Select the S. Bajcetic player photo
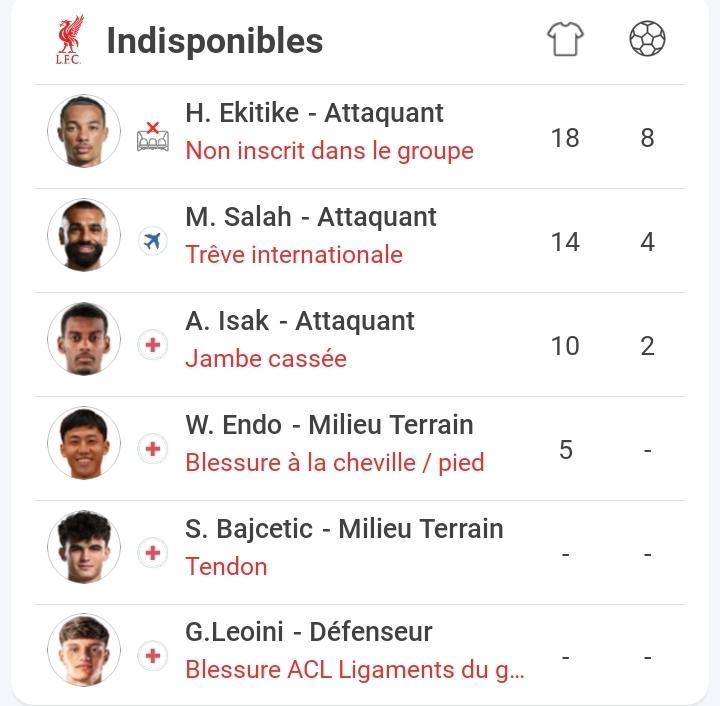The height and width of the screenshot is (706, 720). [84, 547]
